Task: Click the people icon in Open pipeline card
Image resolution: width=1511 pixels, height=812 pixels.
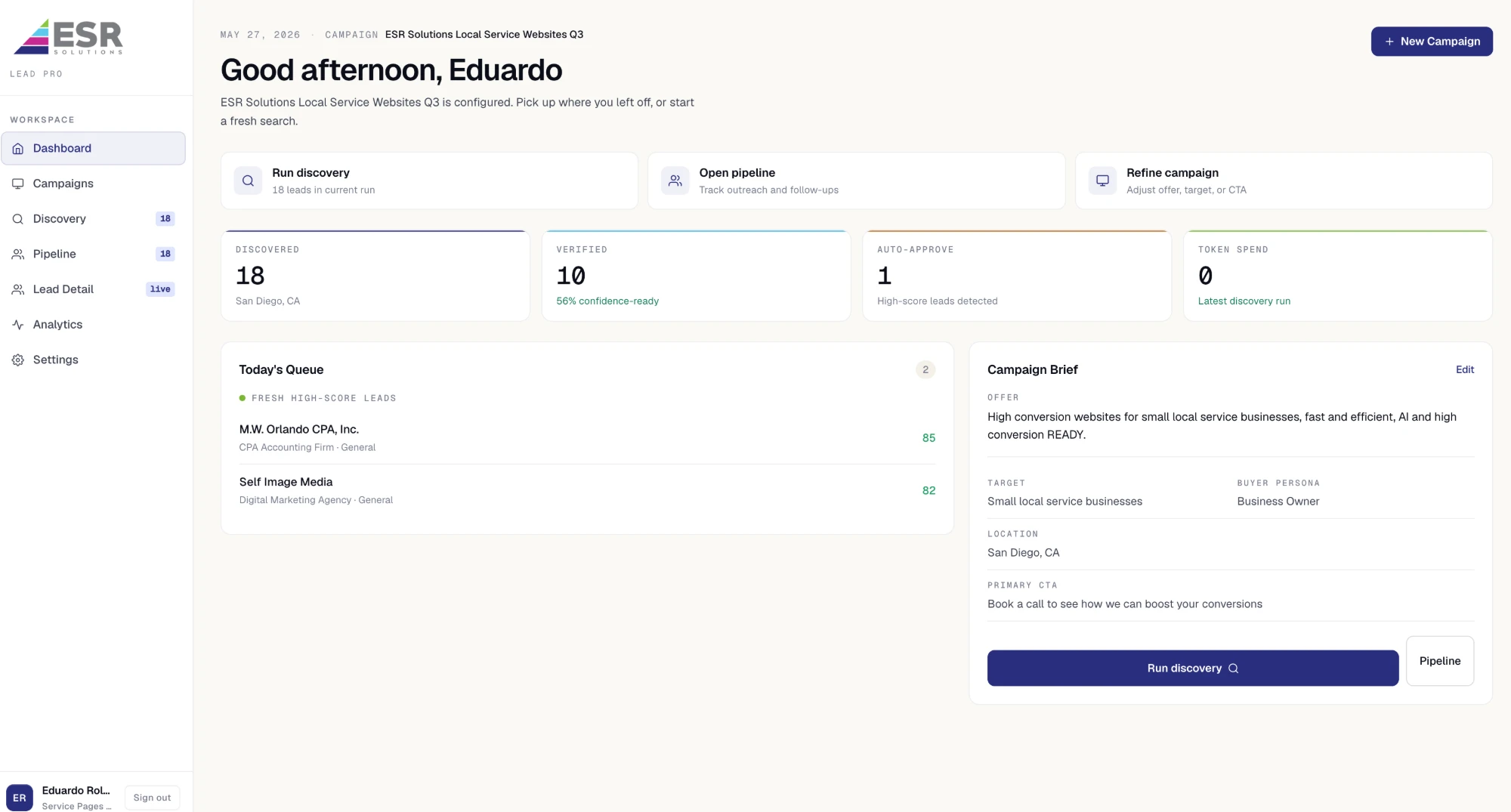Action: pos(675,181)
